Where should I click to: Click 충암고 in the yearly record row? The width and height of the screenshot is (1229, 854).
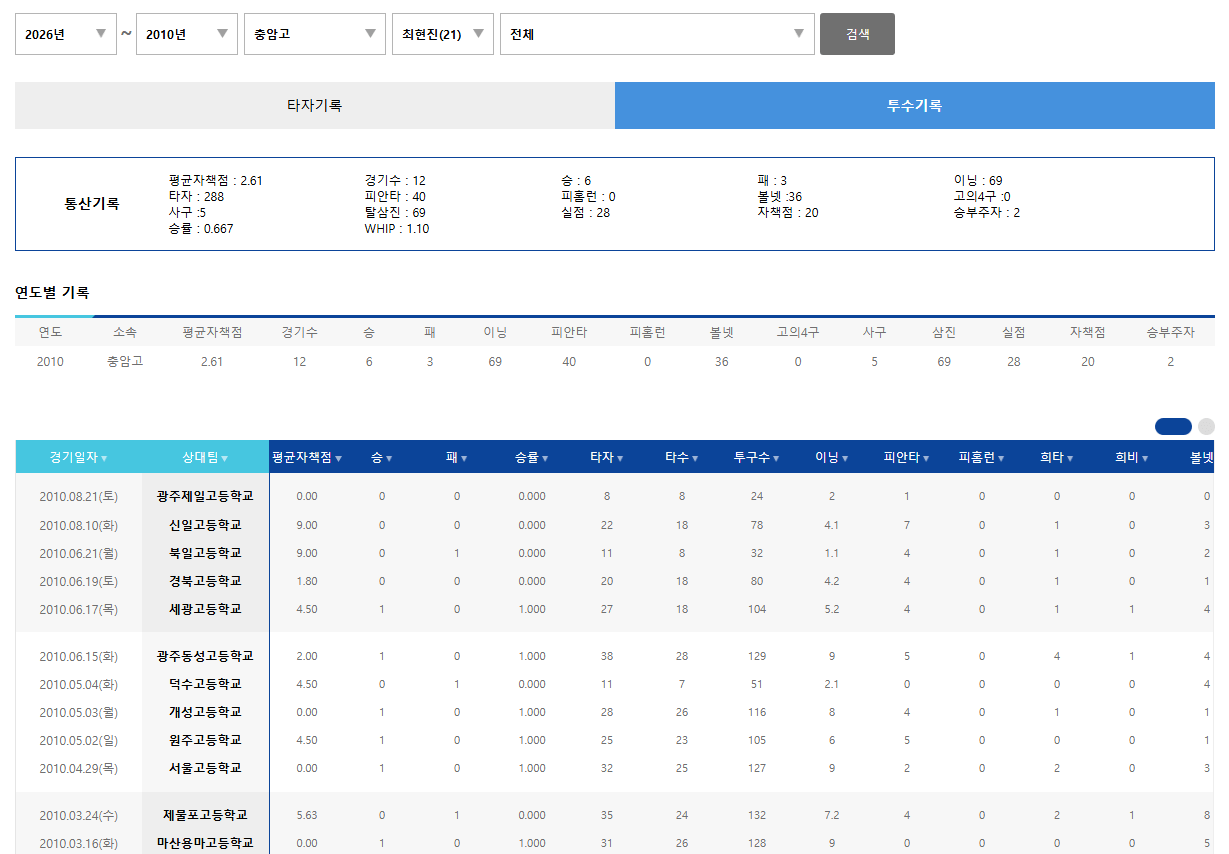pos(125,361)
